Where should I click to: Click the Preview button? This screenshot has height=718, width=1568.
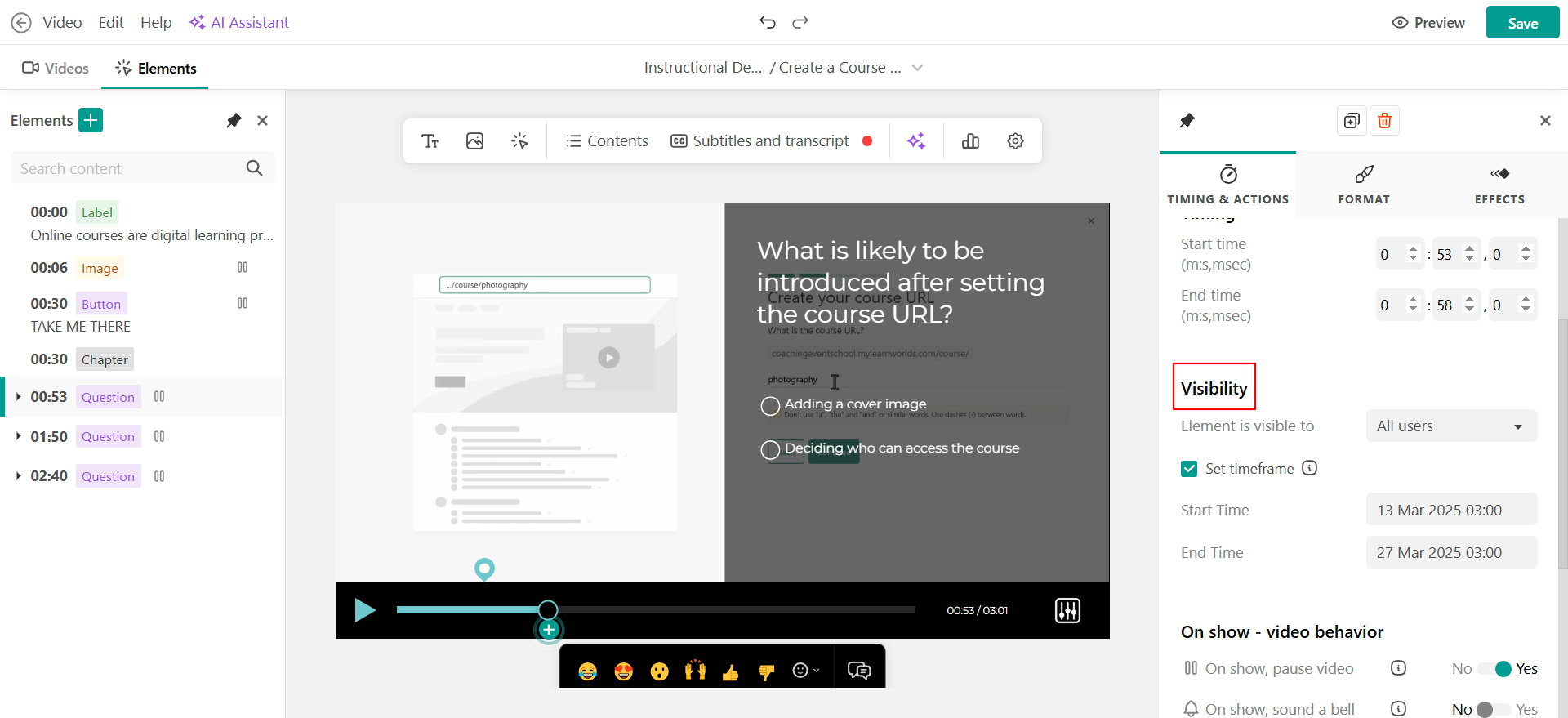pyautogui.click(x=1428, y=23)
